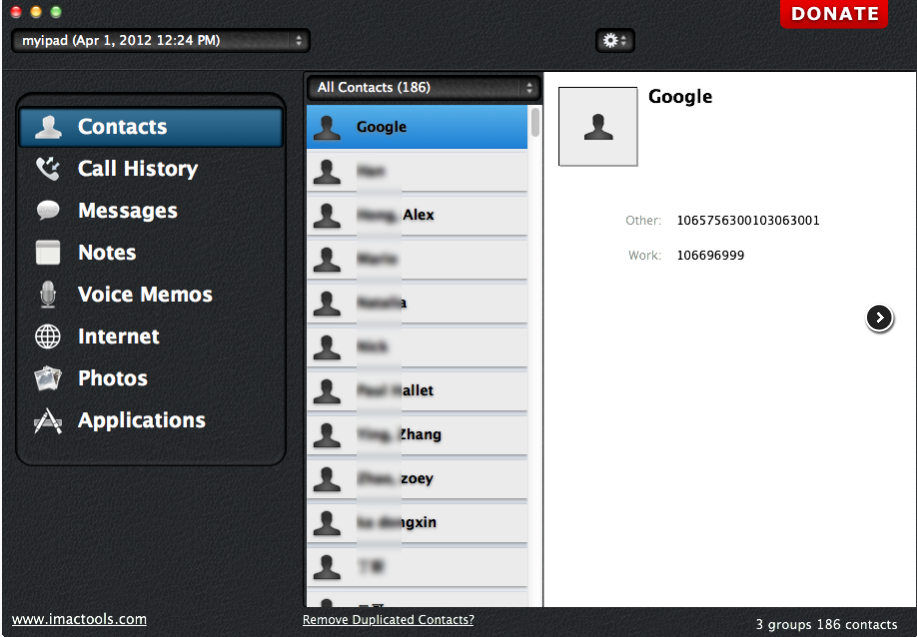Click the contact list scrollbar thumb

pos(535,122)
